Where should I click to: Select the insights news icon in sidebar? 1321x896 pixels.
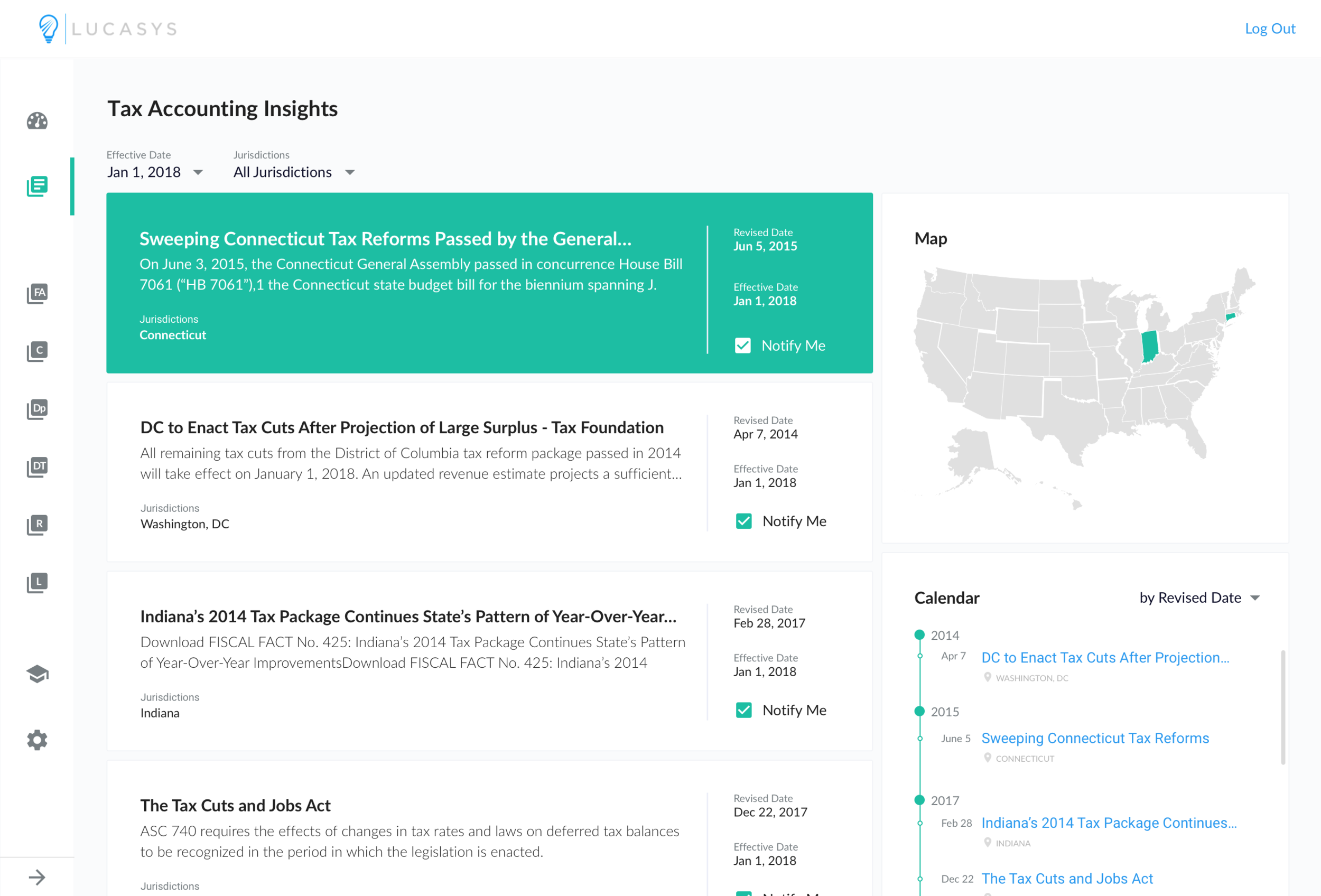pyautogui.click(x=37, y=186)
